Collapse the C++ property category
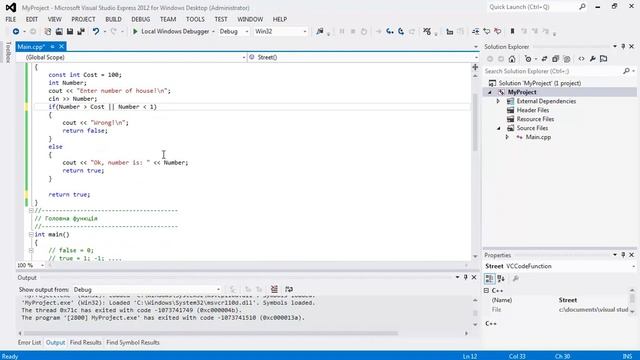The height and width of the screenshot is (360, 640). tap(486, 291)
